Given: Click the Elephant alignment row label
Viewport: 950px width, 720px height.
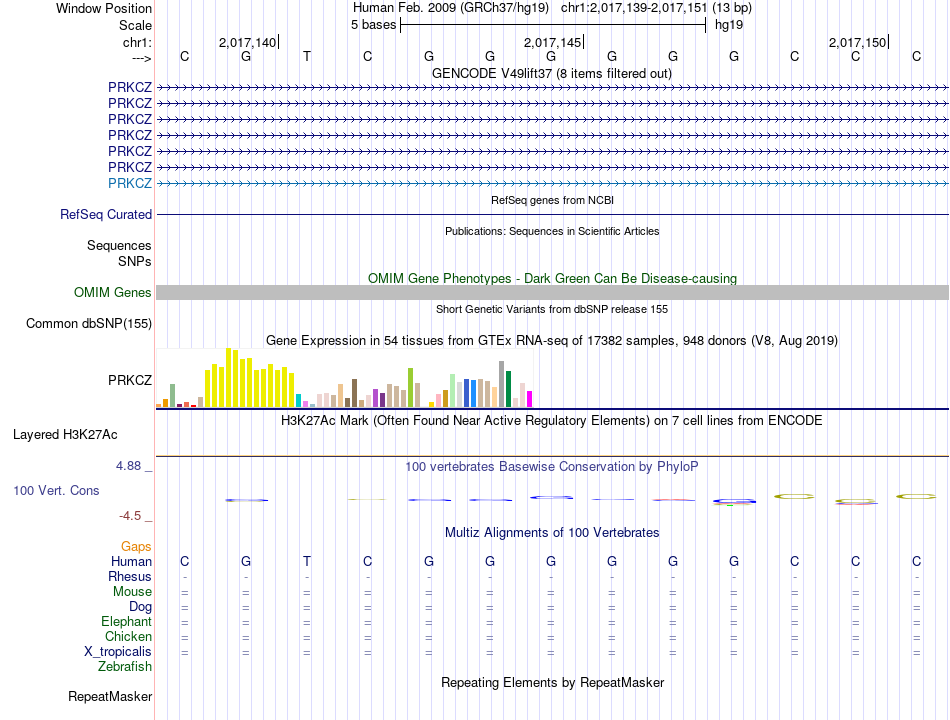Looking at the screenshot, I should click(126, 622).
